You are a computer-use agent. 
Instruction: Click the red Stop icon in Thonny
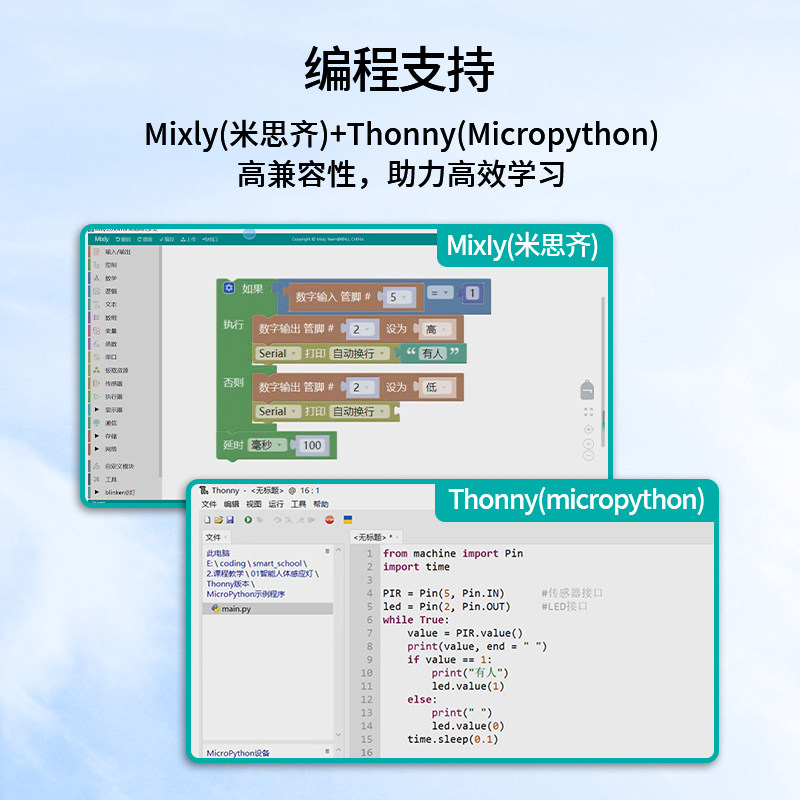point(330,520)
